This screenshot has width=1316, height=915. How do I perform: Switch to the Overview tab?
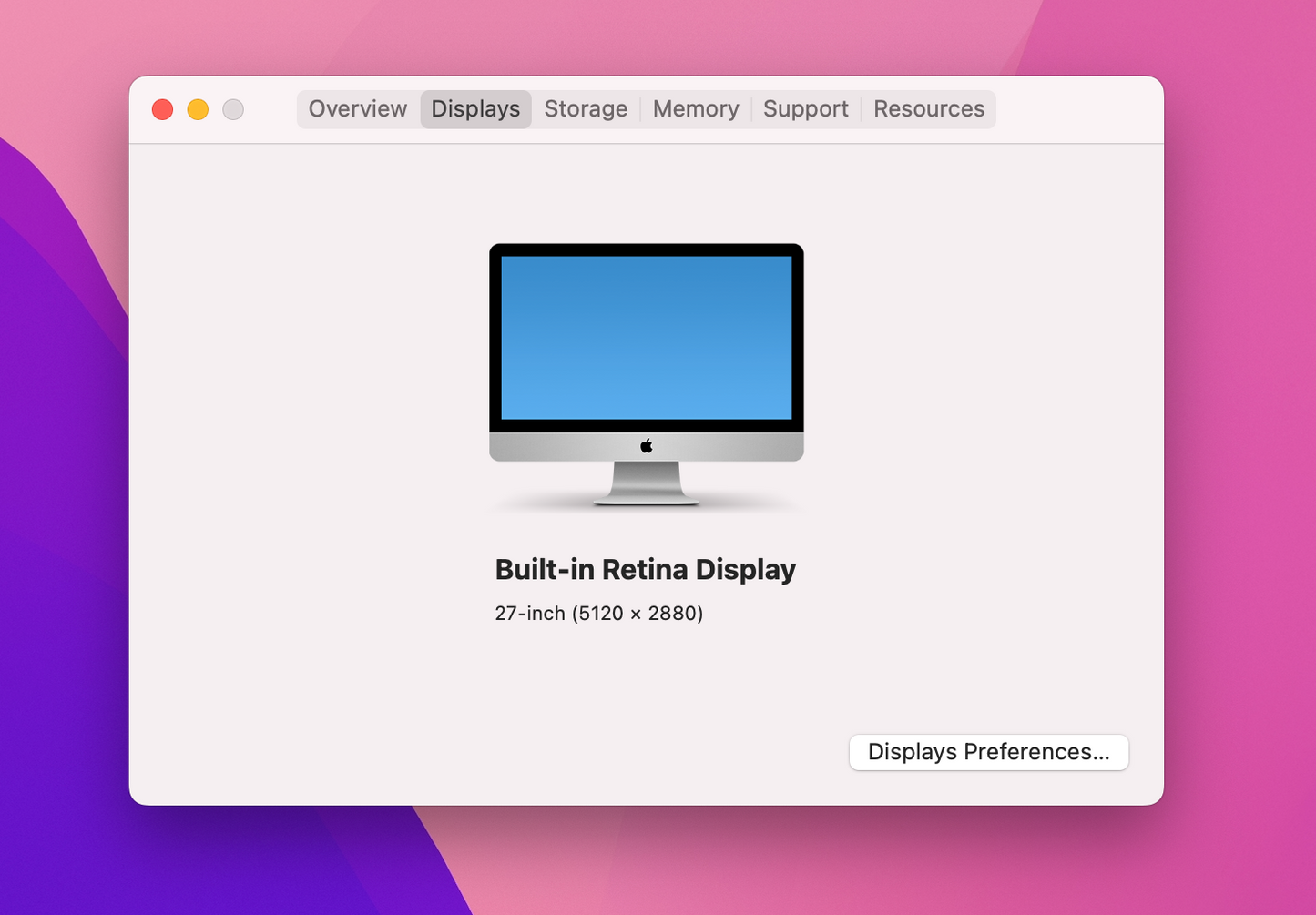[x=357, y=108]
